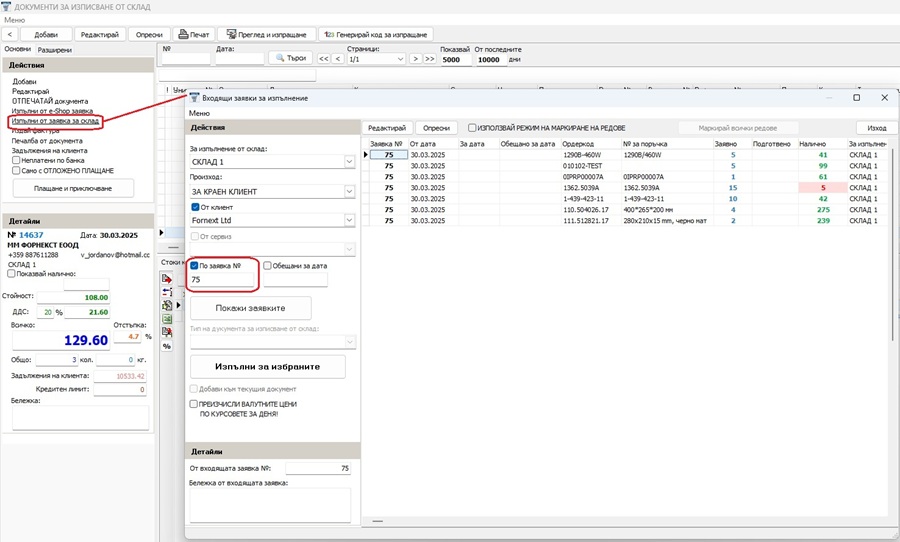Click the blue-red arrows swap icon
Viewport: 900px width, 542px height.
point(167,292)
